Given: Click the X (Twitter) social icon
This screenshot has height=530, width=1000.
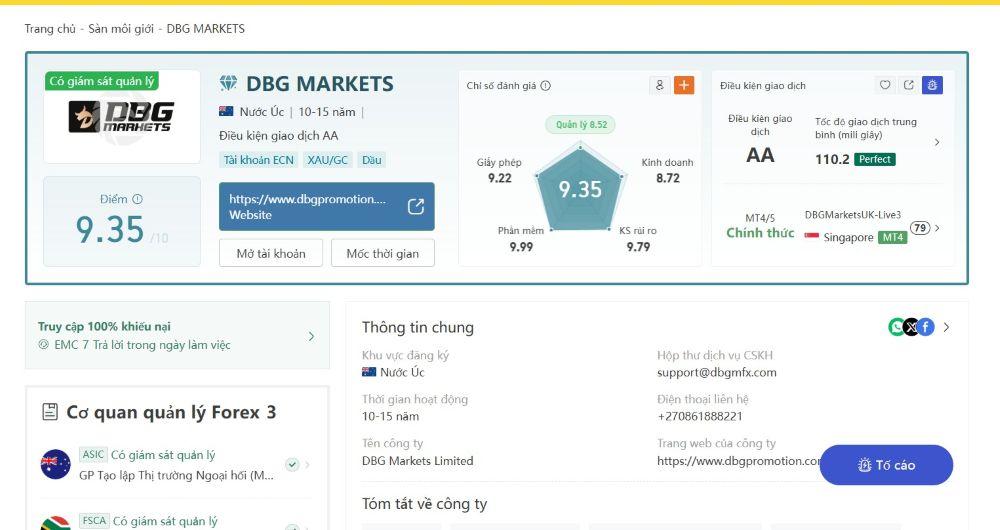Looking at the screenshot, I should click(911, 327).
